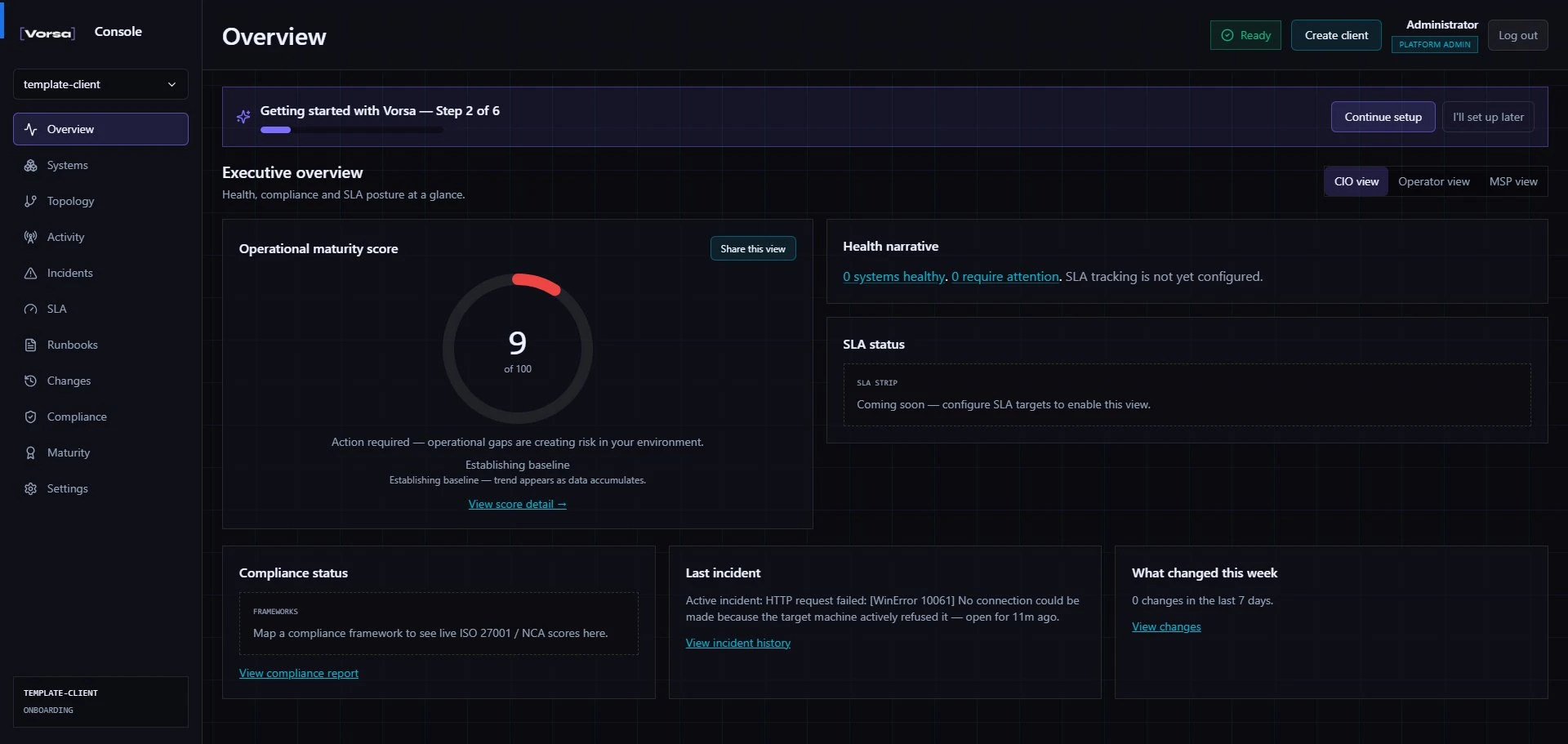Open Runbooks from sidebar

click(x=100, y=345)
